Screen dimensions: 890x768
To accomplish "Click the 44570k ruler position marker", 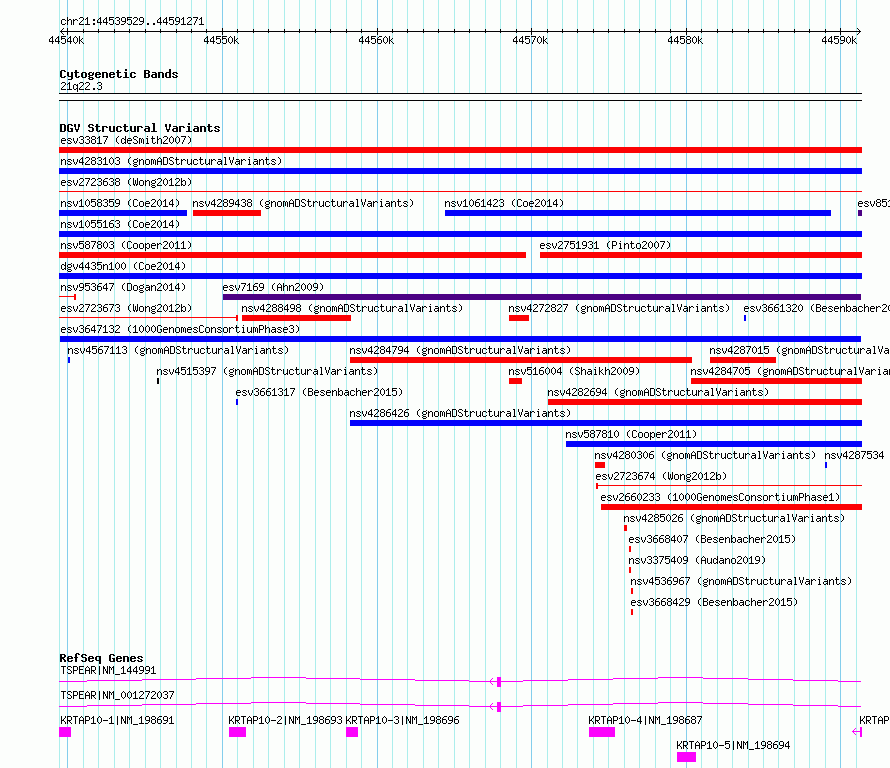I will 530,40.
